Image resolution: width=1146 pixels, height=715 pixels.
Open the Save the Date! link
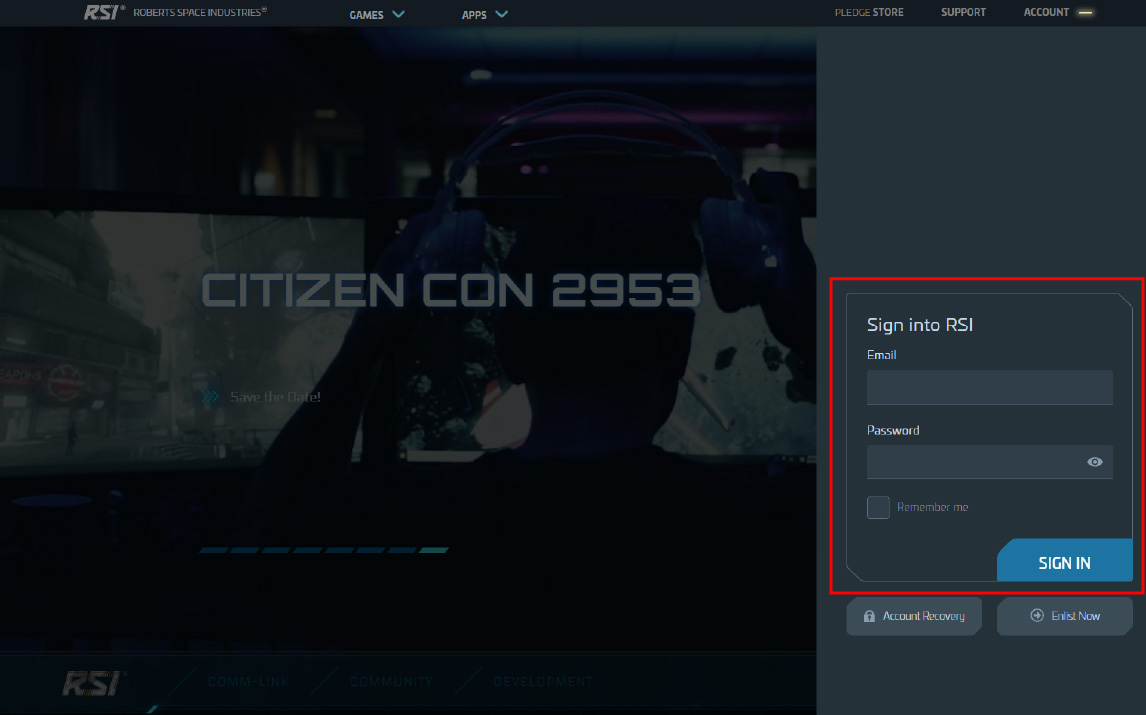275,397
